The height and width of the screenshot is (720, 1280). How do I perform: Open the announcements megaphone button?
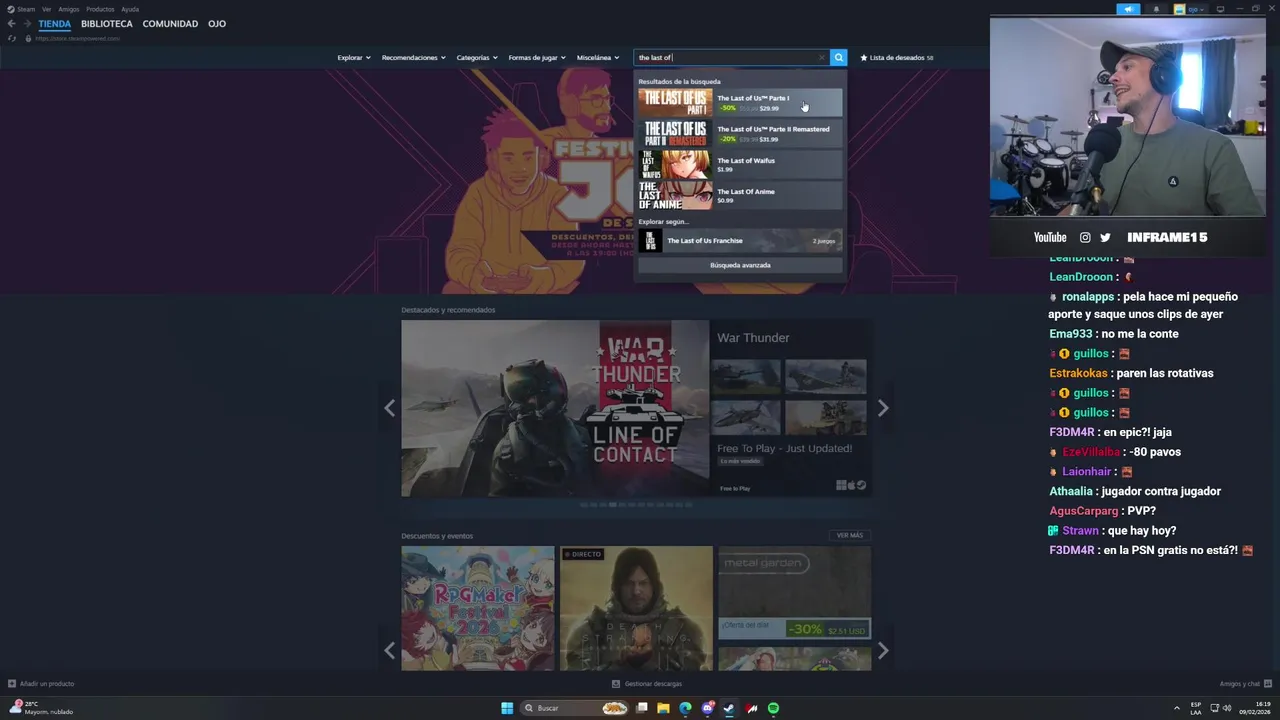tap(1128, 9)
